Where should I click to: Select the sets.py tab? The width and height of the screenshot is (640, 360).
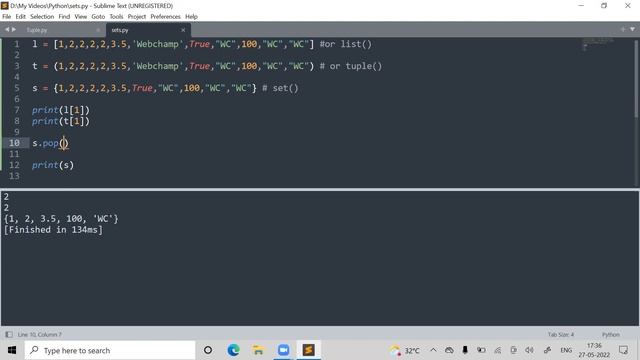(120, 30)
